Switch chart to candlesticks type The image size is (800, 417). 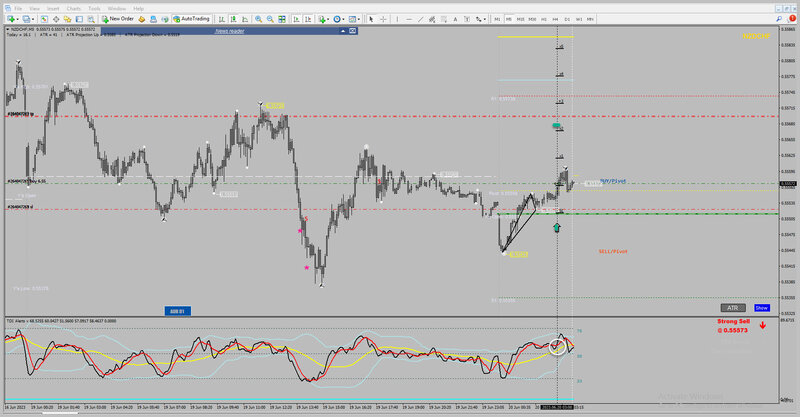point(233,19)
